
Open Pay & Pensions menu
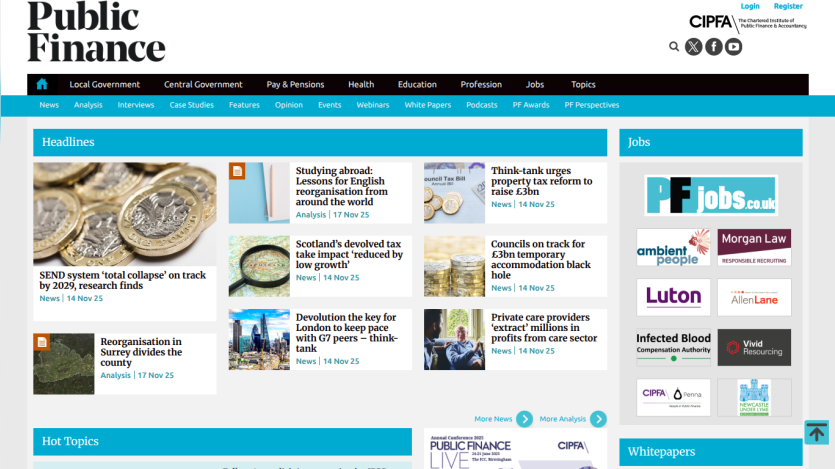tap(295, 84)
